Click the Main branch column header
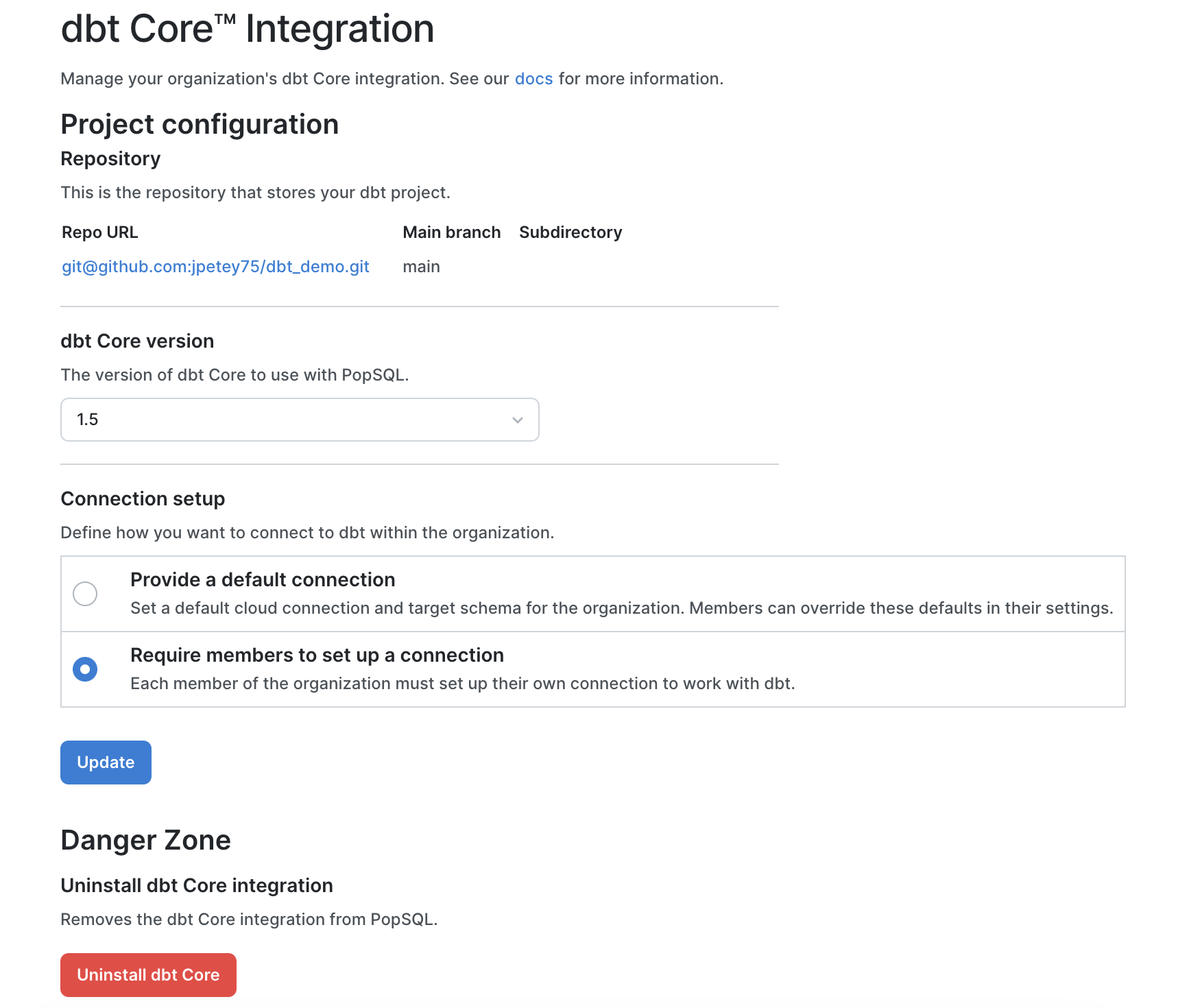The width and height of the screenshot is (1189, 1008). pos(451,232)
